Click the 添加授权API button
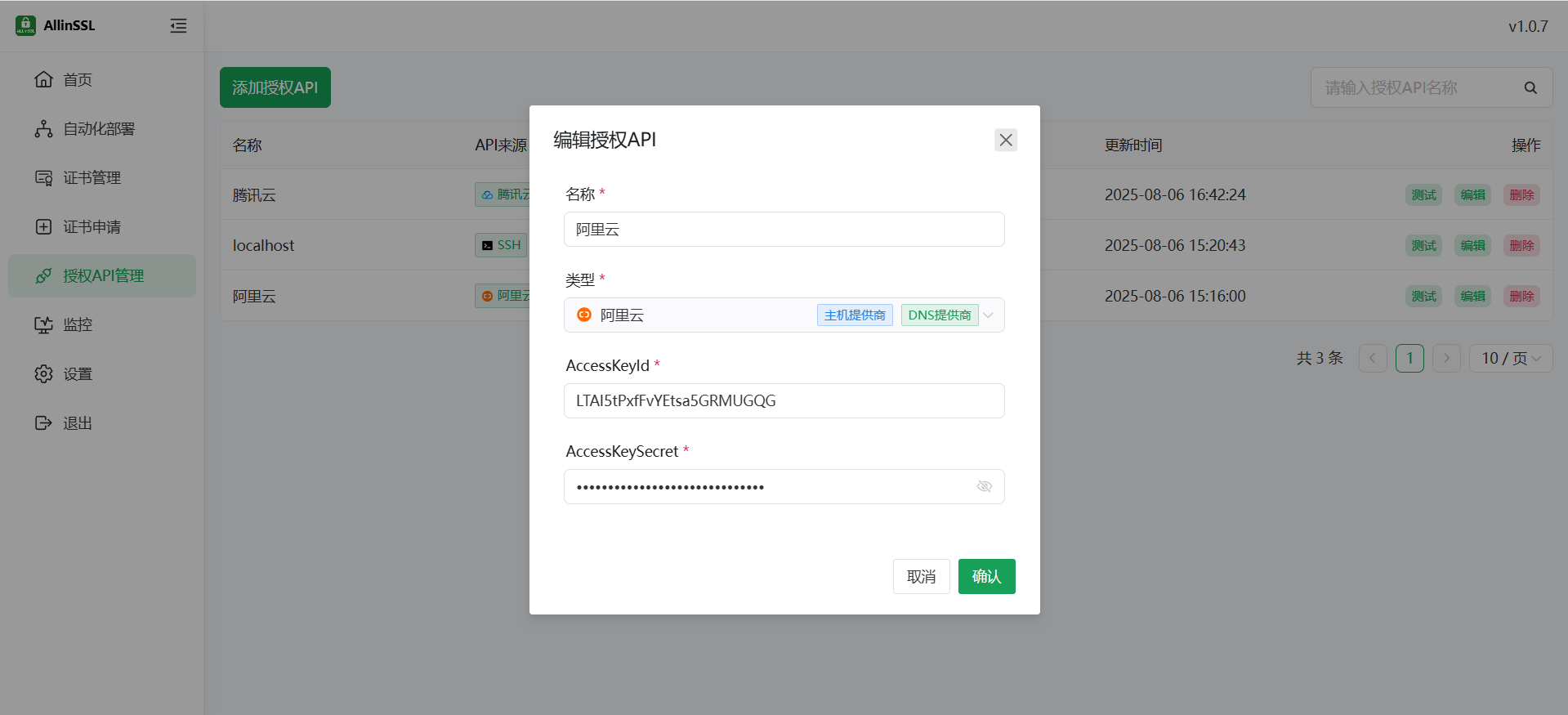The image size is (1568, 715). [275, 87]
